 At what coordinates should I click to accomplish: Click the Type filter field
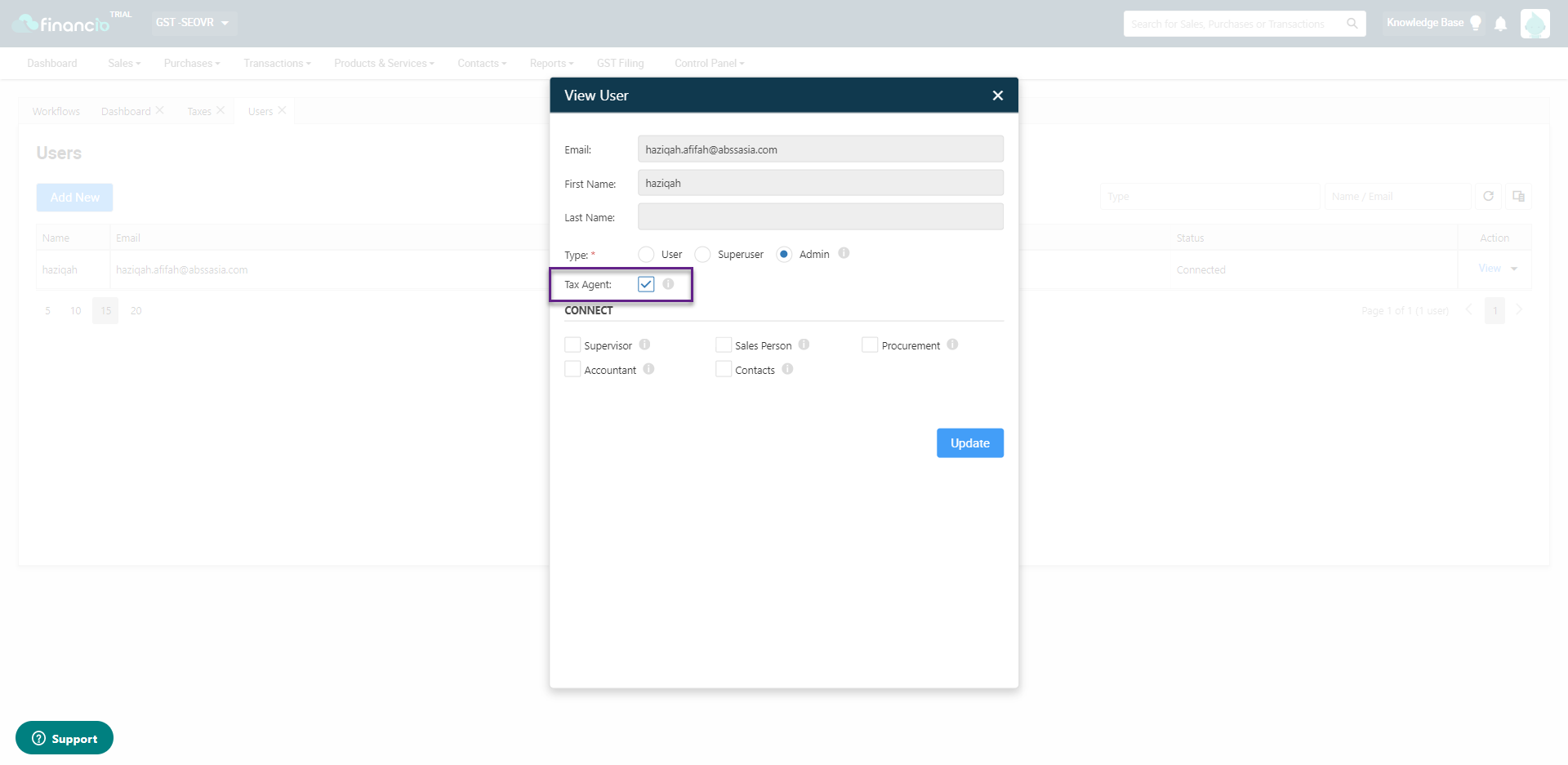point(1210,197)
